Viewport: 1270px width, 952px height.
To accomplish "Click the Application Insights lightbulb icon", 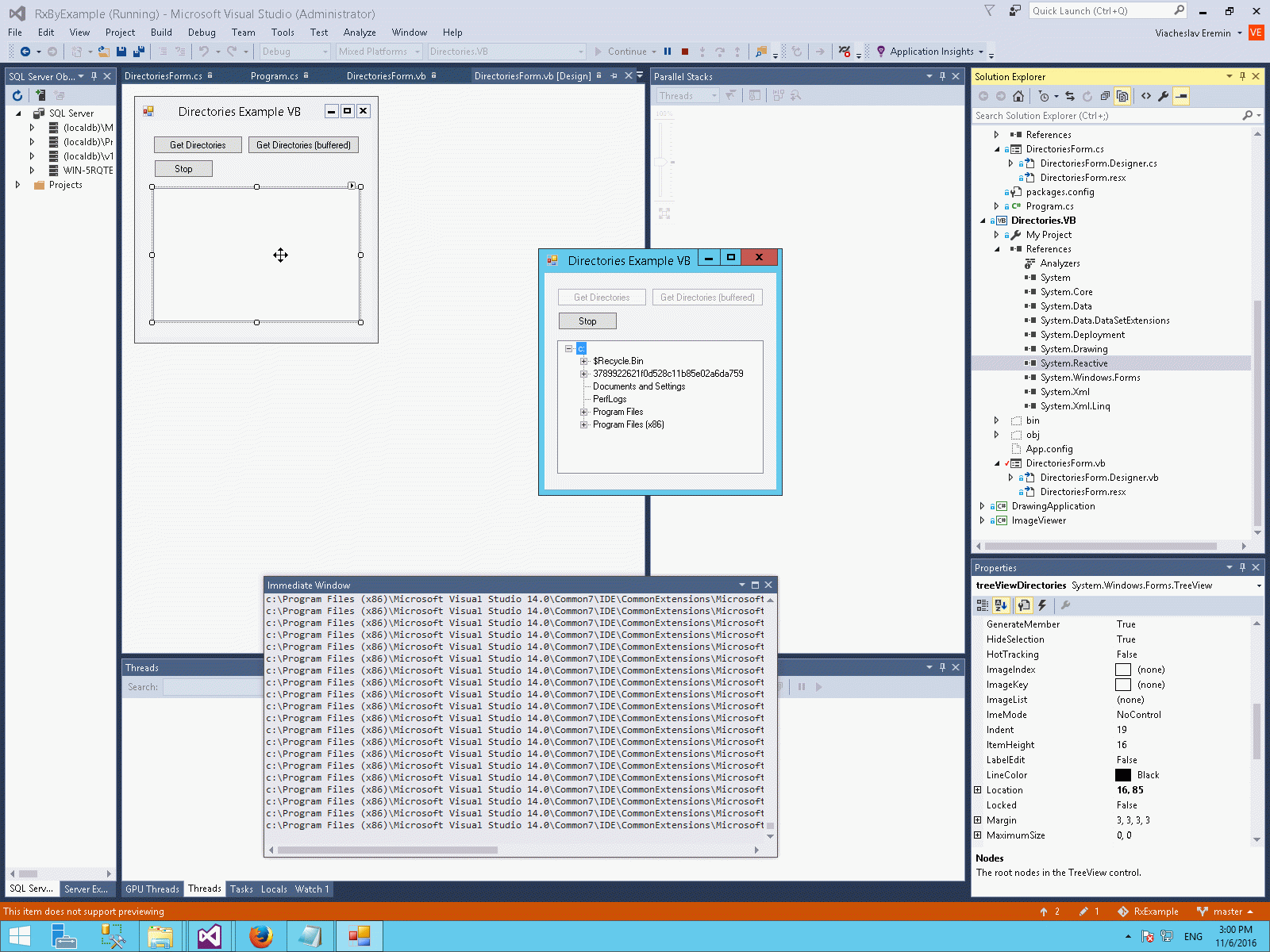I will 880,52.
